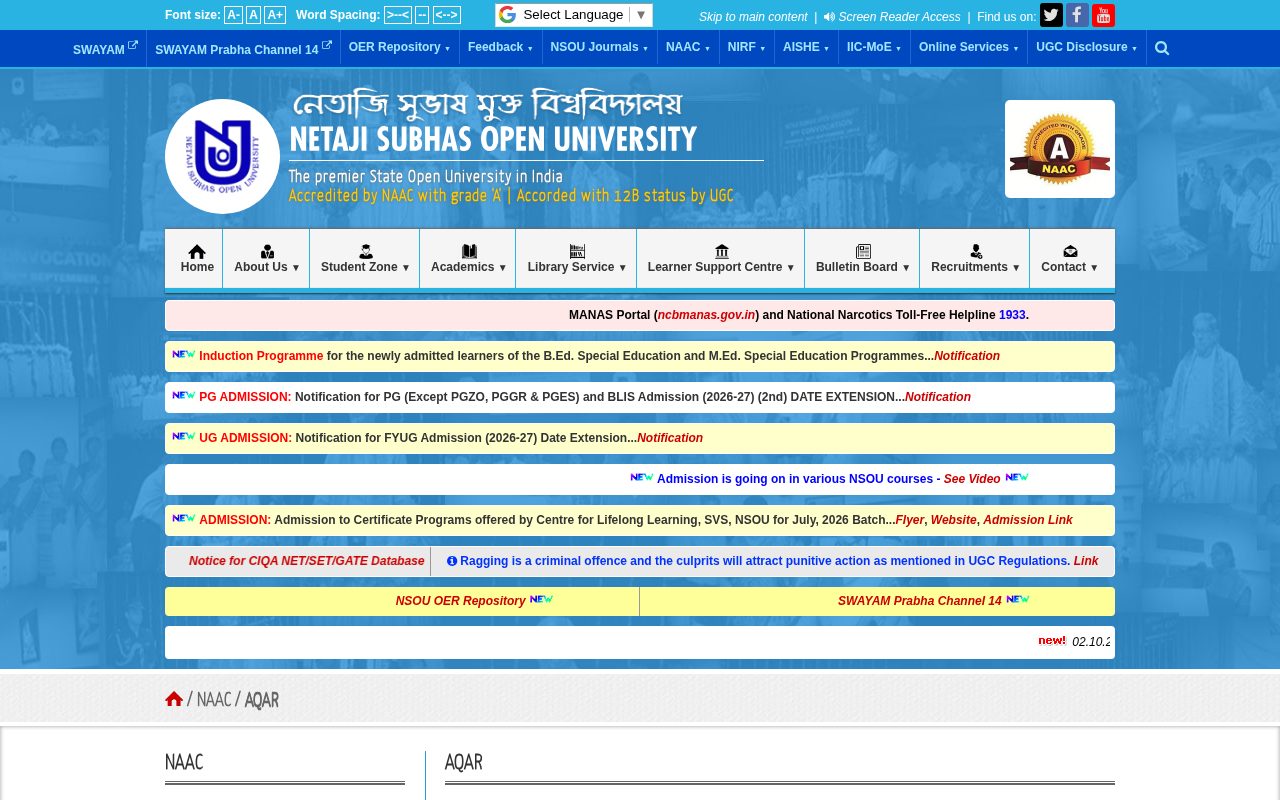1280x800 pixels.
Task: Open SWAYAM Prabha Channel 14 yellow banner
Action: [x=919, y=601]
